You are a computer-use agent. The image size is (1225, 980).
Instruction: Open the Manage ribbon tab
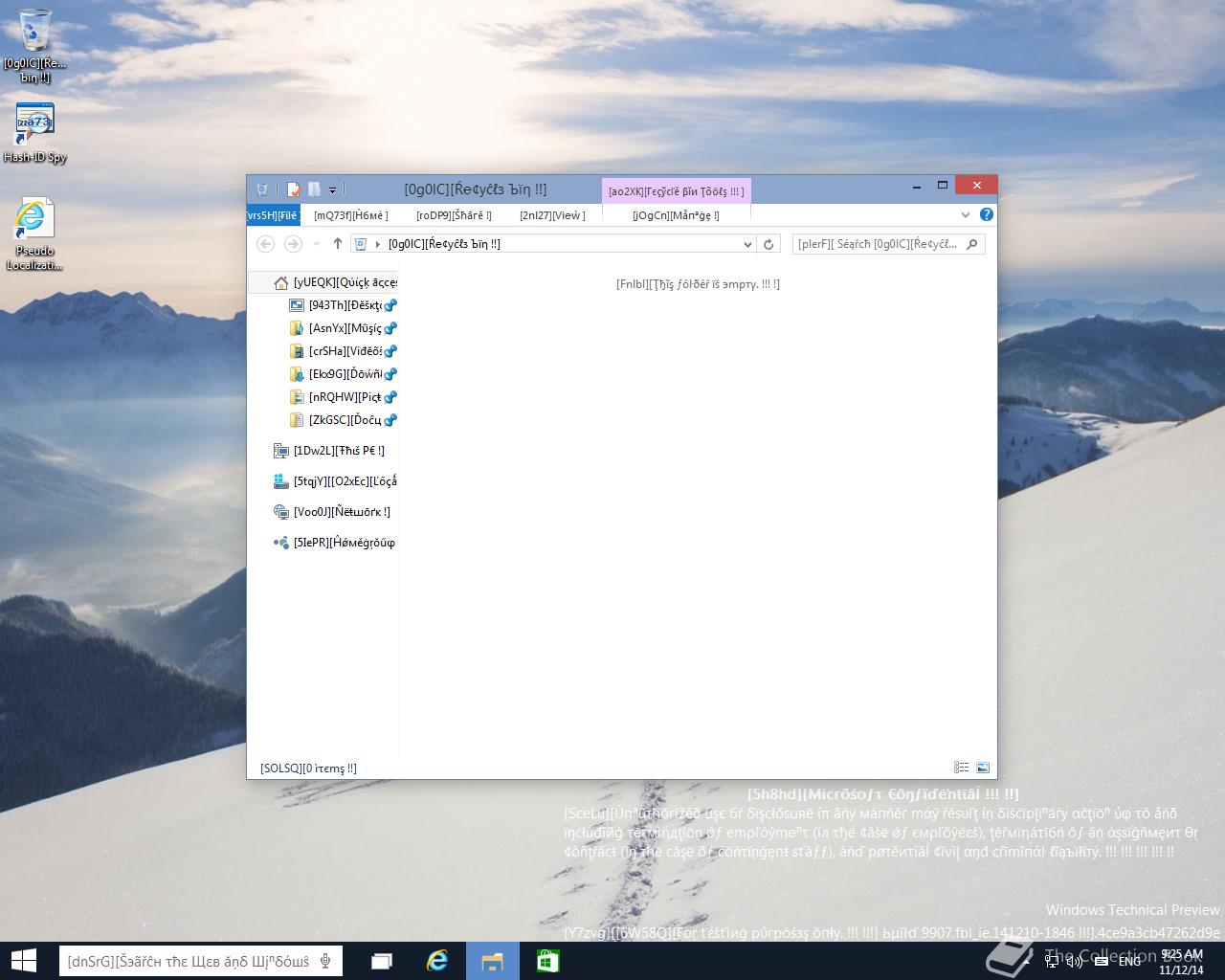point(676,215)
